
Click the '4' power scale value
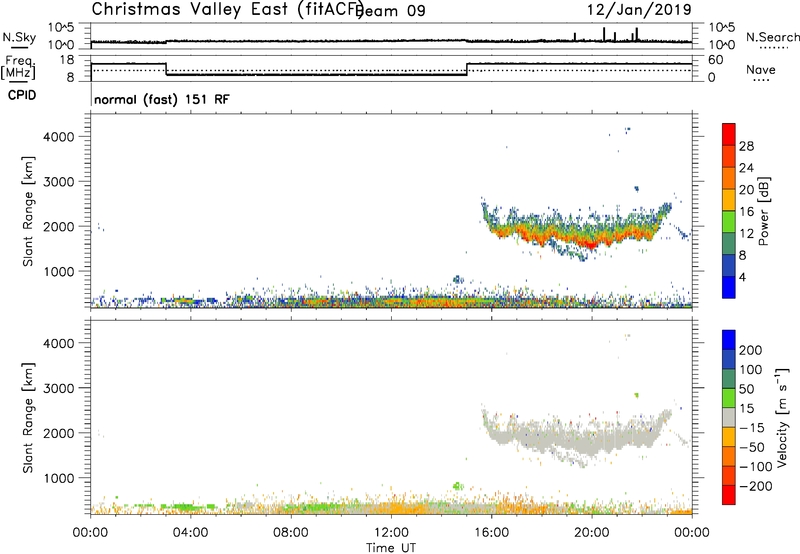[742, 277]
